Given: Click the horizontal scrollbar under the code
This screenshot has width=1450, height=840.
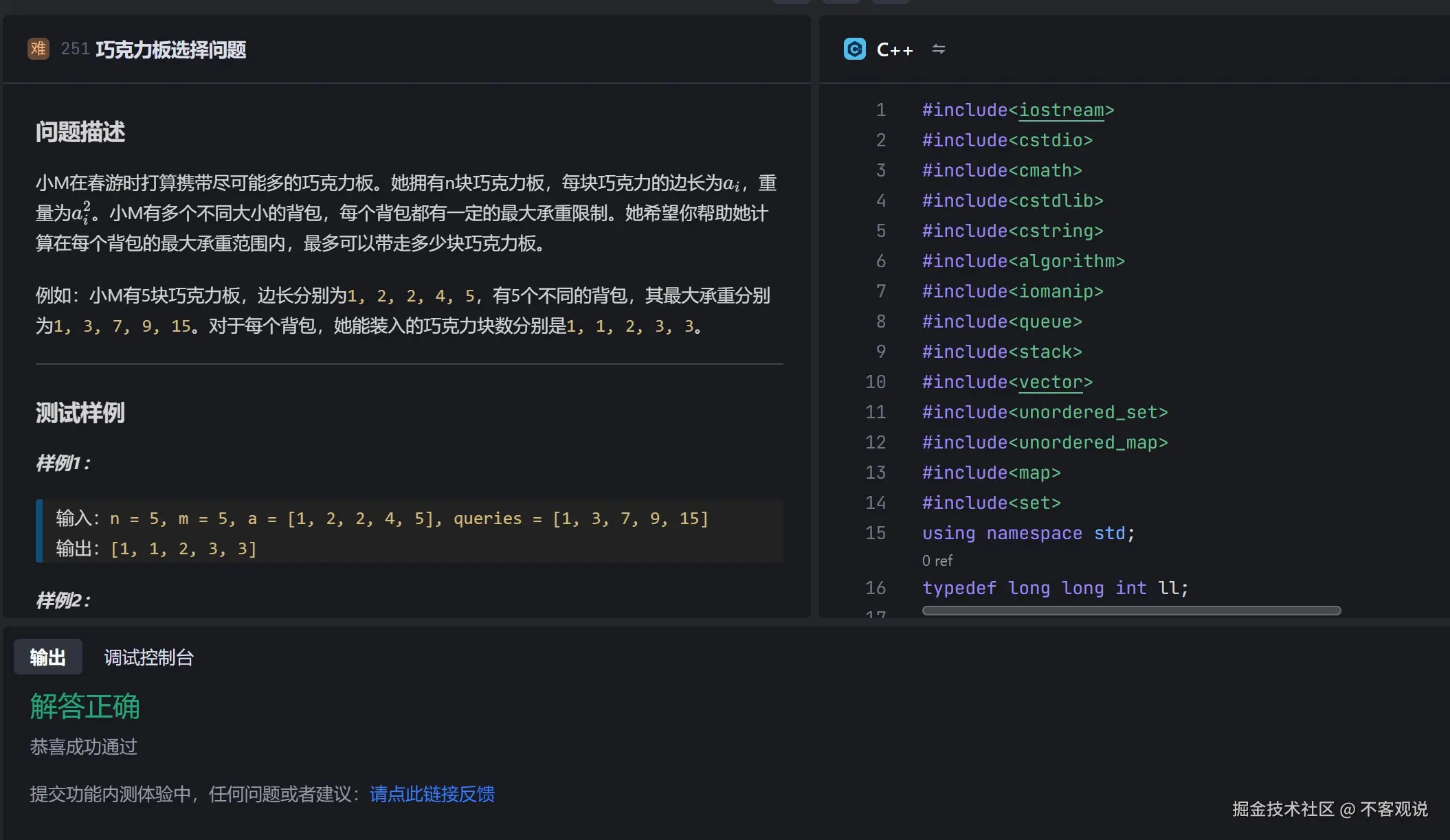Looking at the screenshot, I should tap(1130, 611).
